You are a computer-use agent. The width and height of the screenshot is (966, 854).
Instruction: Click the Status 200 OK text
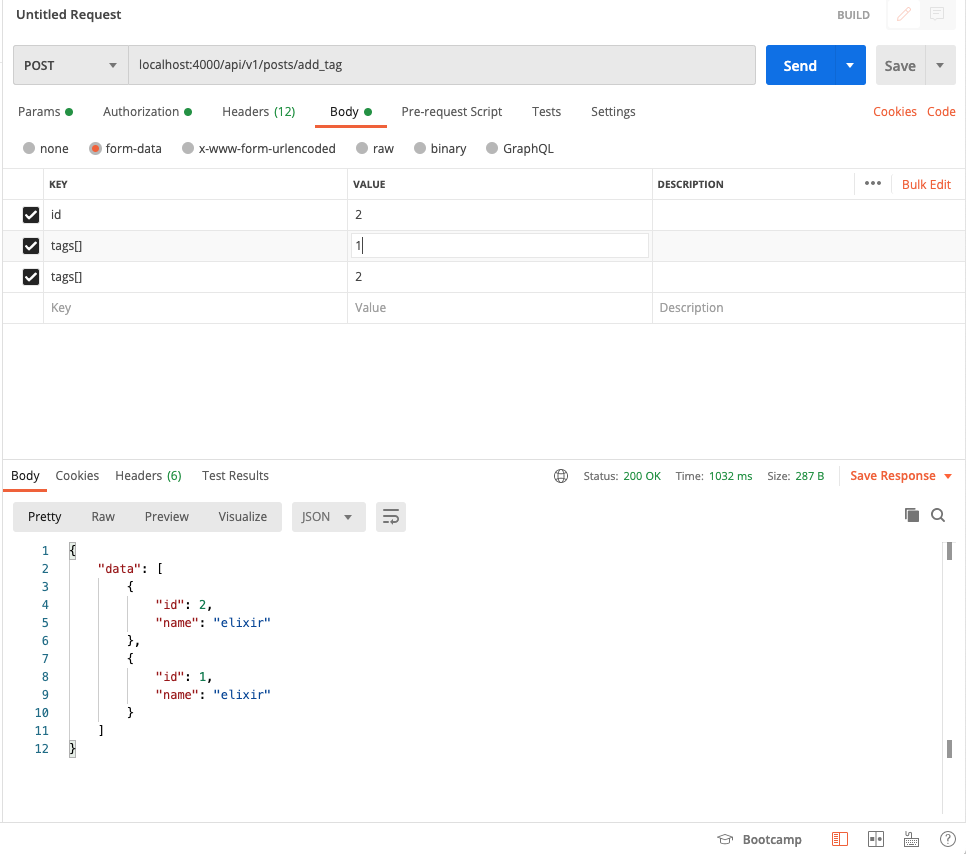click(622, 476)
